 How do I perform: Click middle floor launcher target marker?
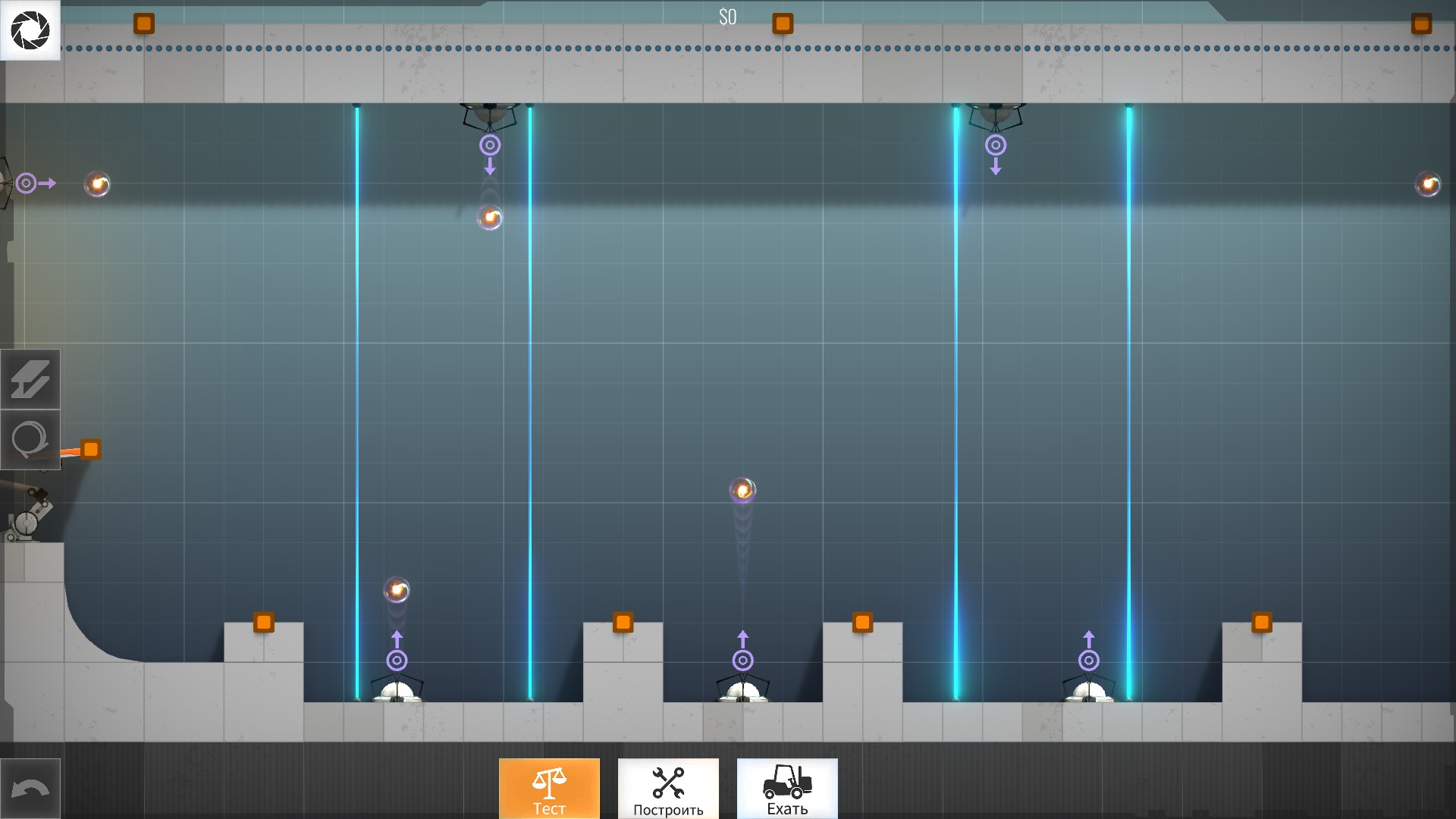pos(742,661)
